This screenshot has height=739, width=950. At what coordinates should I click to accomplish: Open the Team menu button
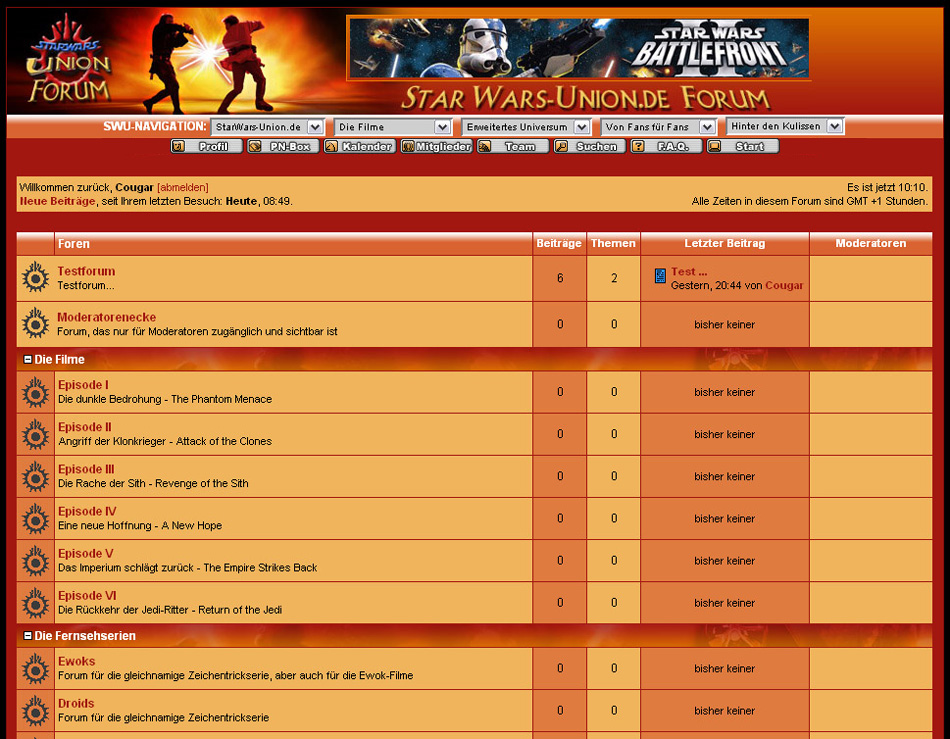pyautogui.click(x=513, y=146)
